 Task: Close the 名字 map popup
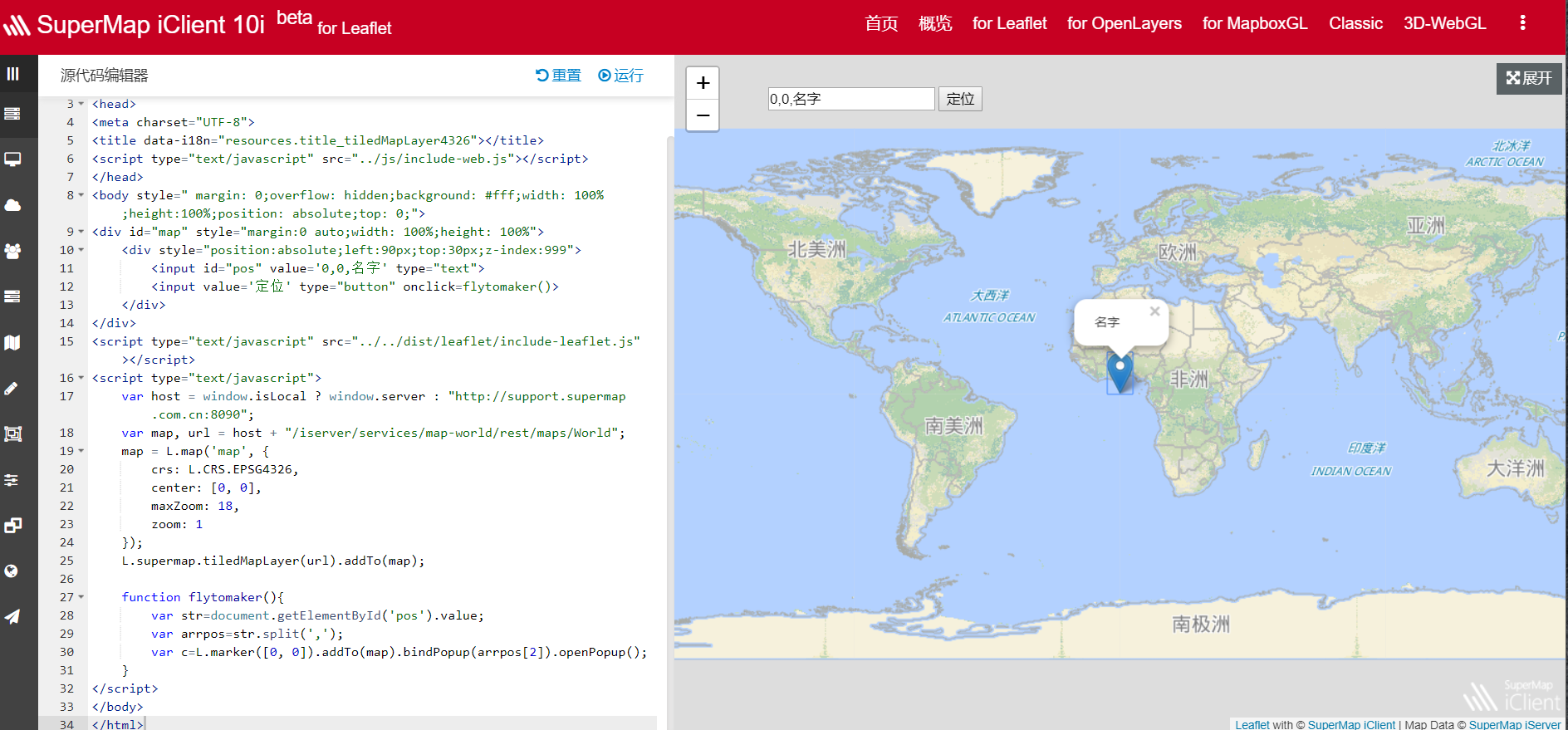[x=1154, y=311]
